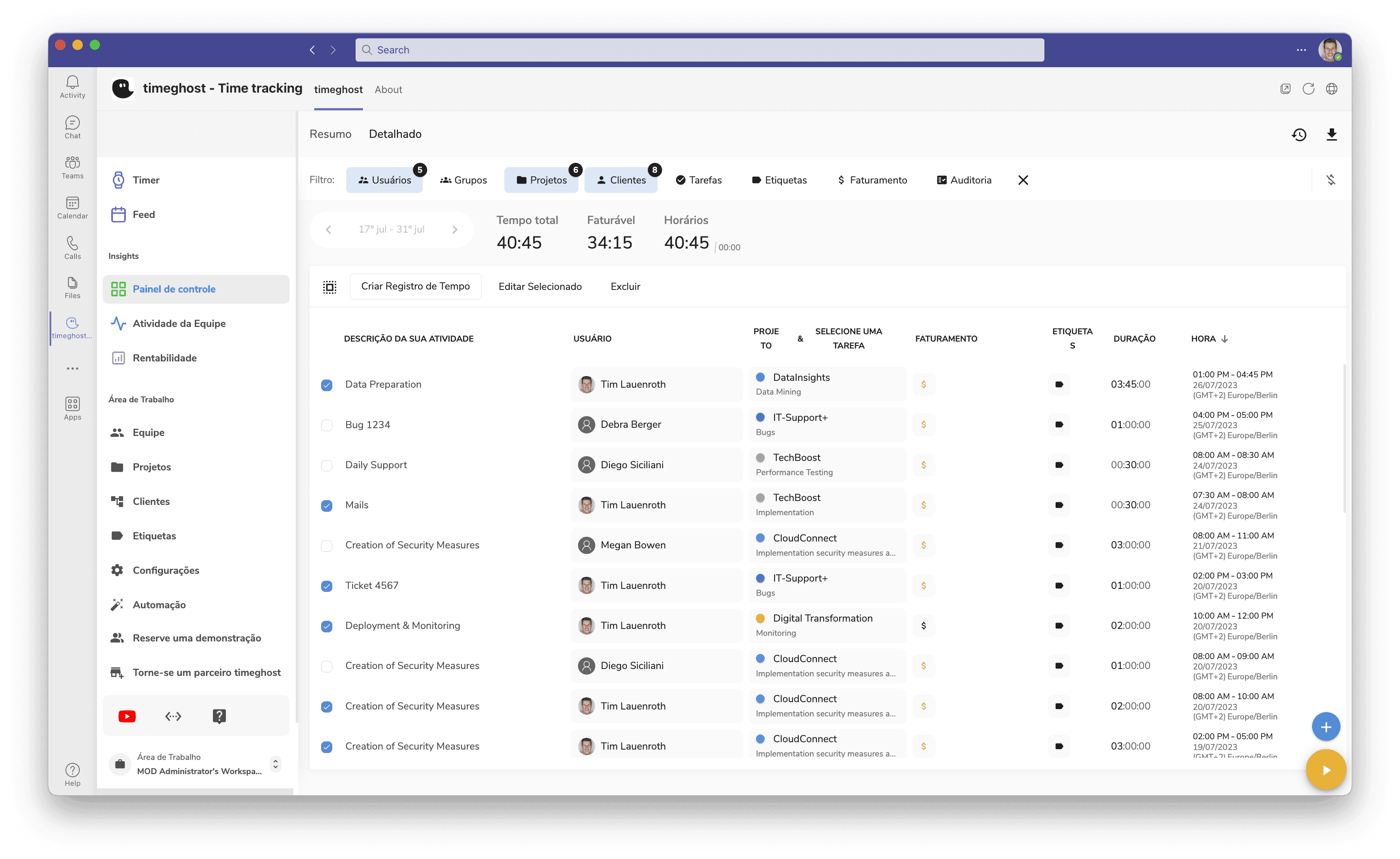Screen dimensions: 1400x859
Task: Check the Daily Support row checkbox
Action: point(327,465)
